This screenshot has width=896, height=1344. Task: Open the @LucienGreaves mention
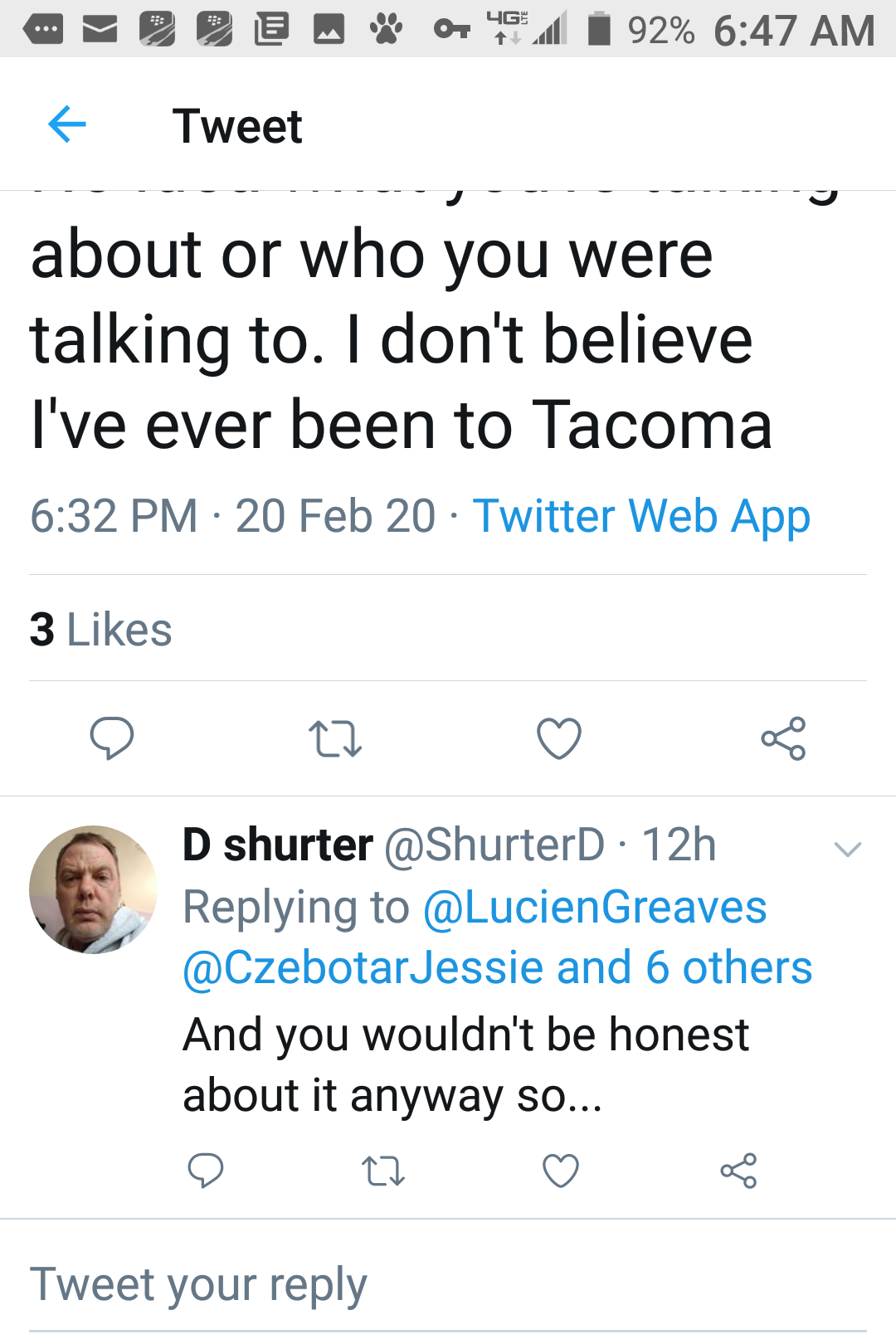point(594,907)
